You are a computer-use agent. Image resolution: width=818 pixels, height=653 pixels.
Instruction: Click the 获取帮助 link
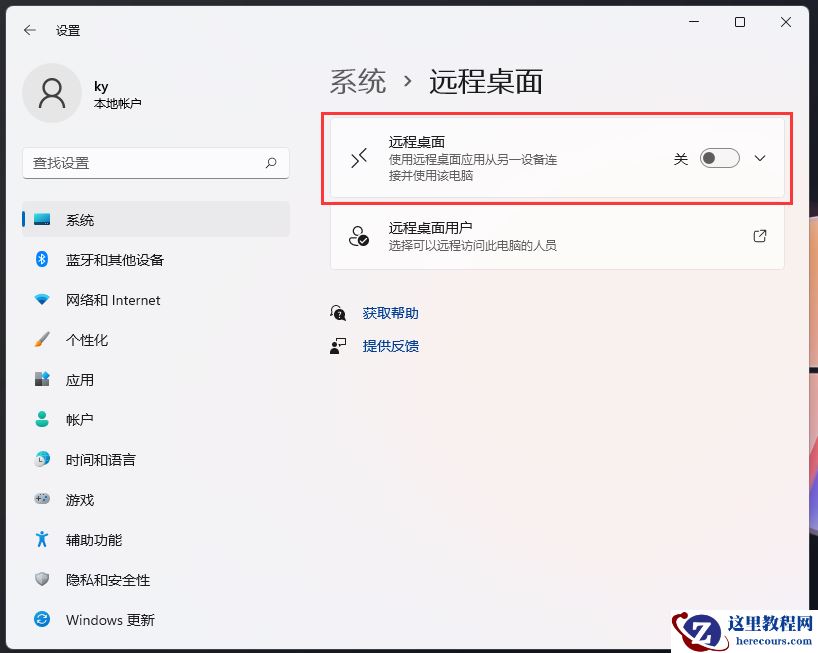pyautogui.click(x=390, y=312)
